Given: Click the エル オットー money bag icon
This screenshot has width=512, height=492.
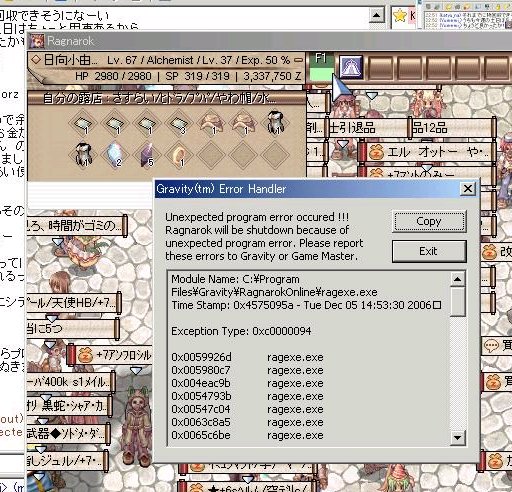Looking at the screenshot, I should (x=376, y=152).
